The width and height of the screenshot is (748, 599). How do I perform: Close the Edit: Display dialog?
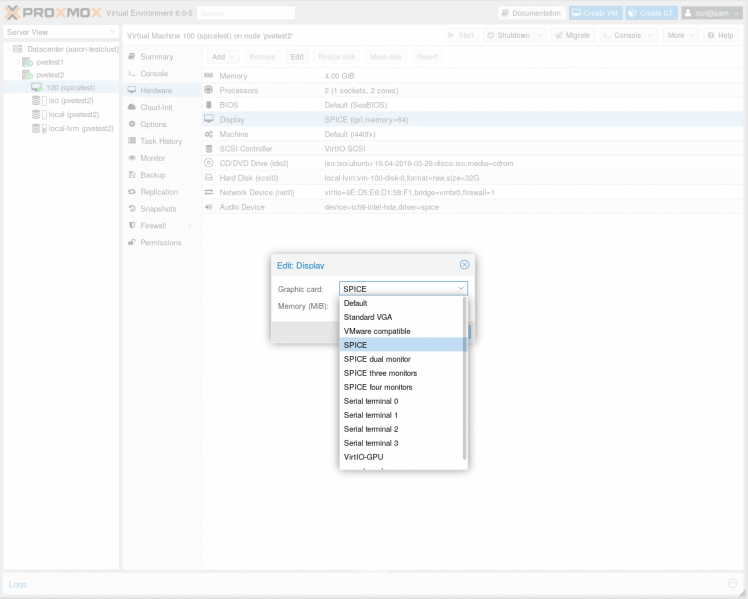tap(464, 265)
